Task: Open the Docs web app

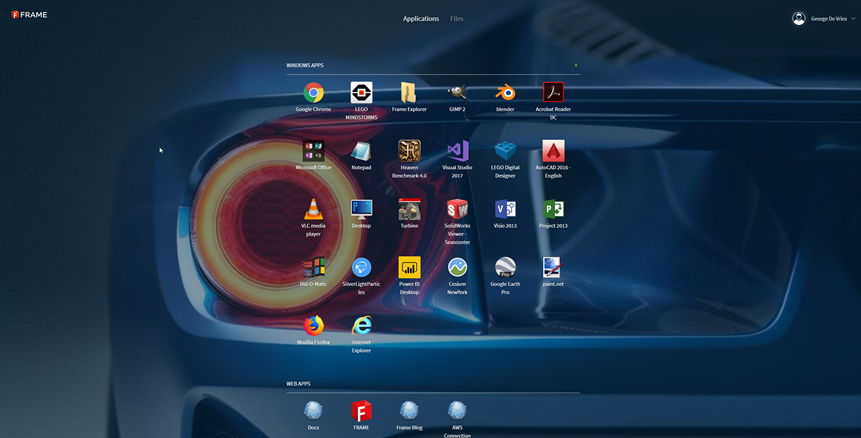Action: point(313,411)
